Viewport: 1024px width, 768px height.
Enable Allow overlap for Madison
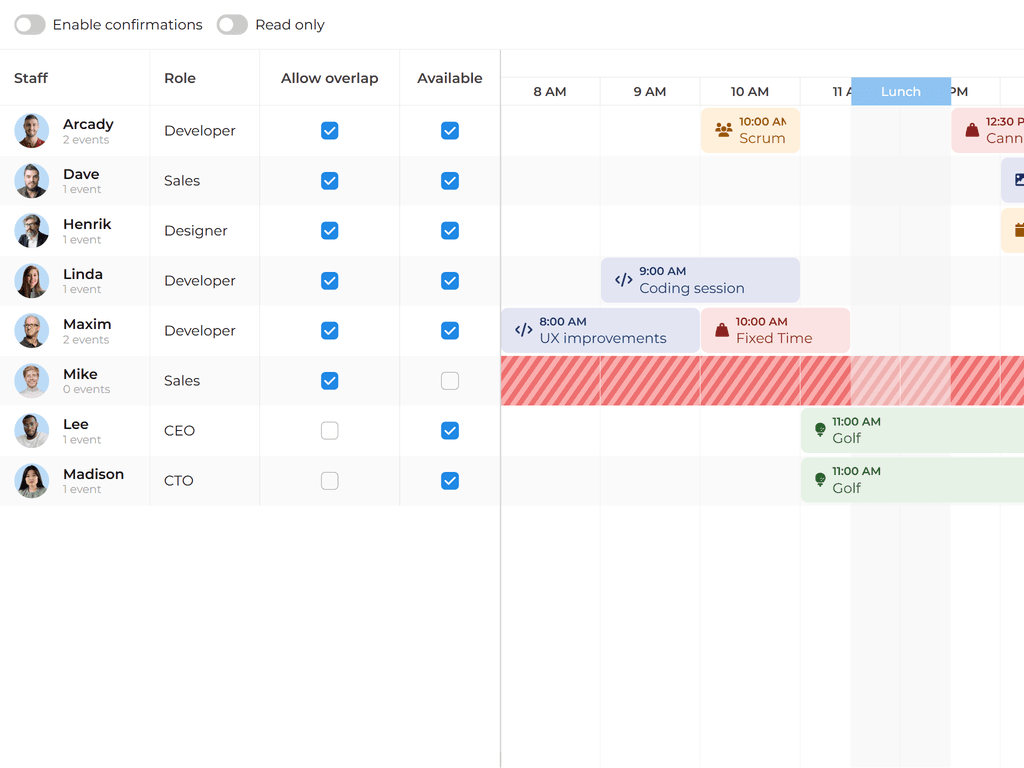(329, 481)
